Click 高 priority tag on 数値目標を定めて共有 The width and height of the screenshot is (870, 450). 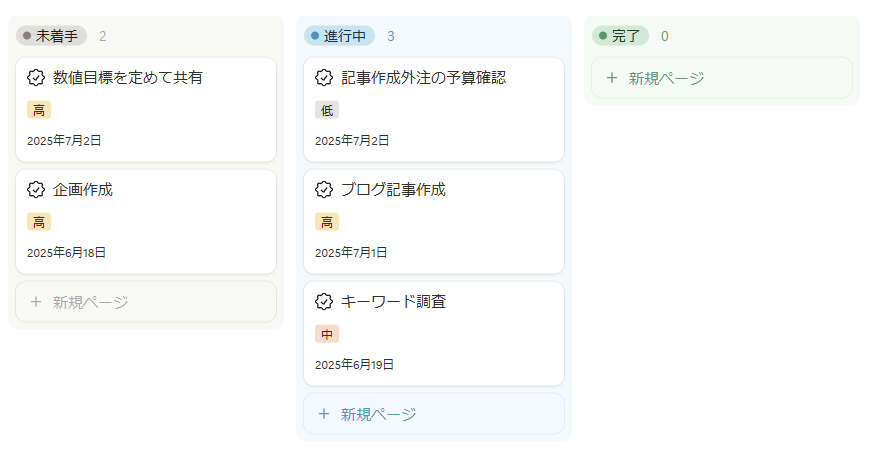point(39,110)
